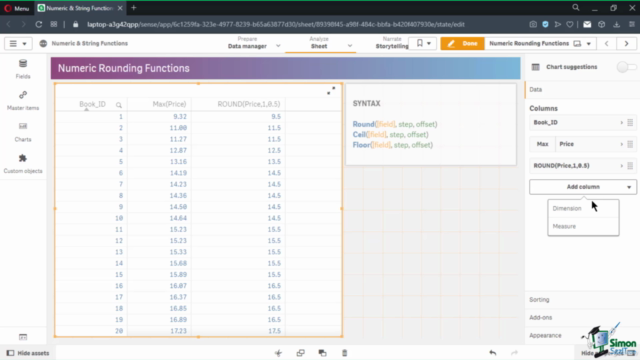
Task: Click Hide assets button
Action: click(28, 353)
